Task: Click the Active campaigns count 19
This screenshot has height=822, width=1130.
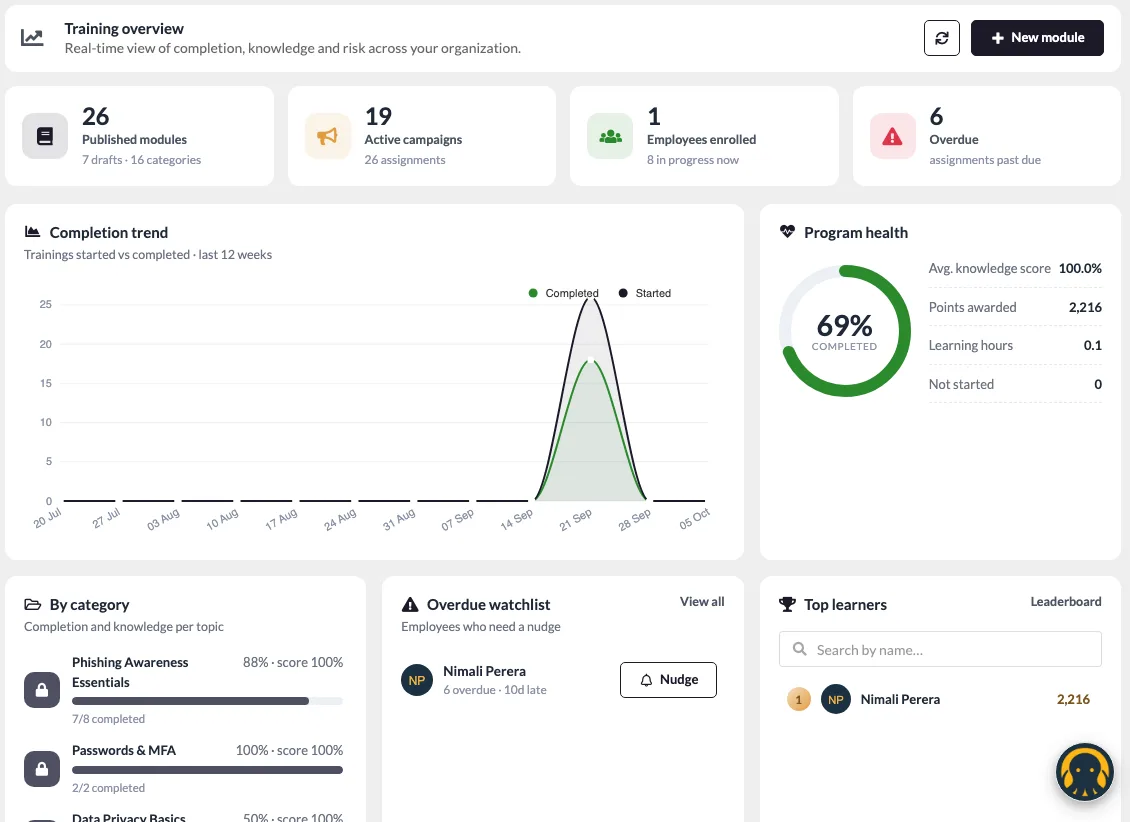Action: pyautogui.click(x=378, y=116)
